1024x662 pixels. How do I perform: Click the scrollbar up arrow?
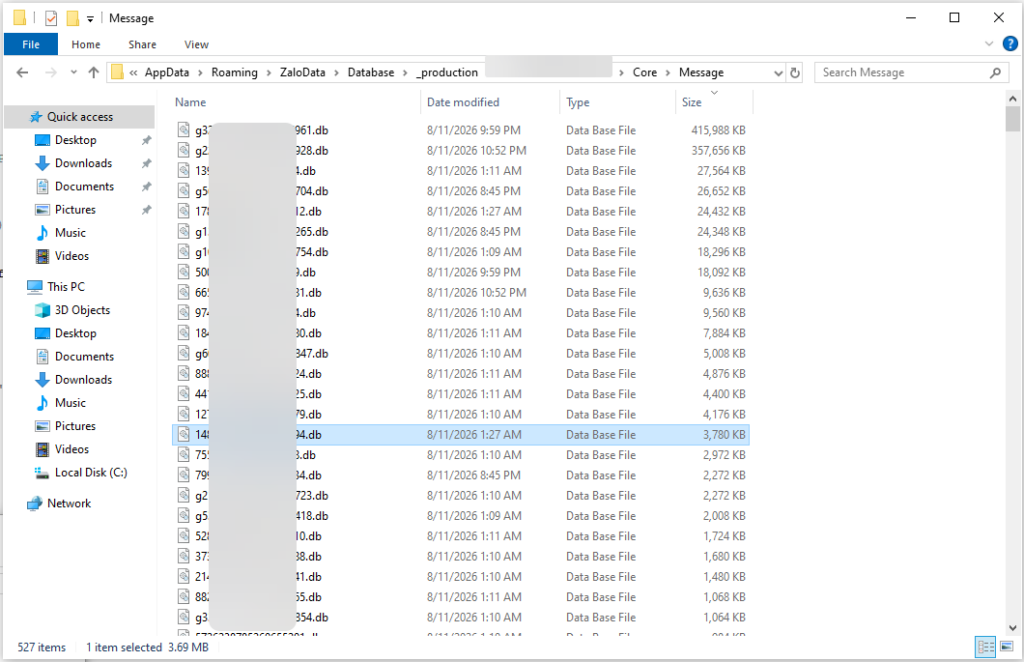pos(1012,99)
